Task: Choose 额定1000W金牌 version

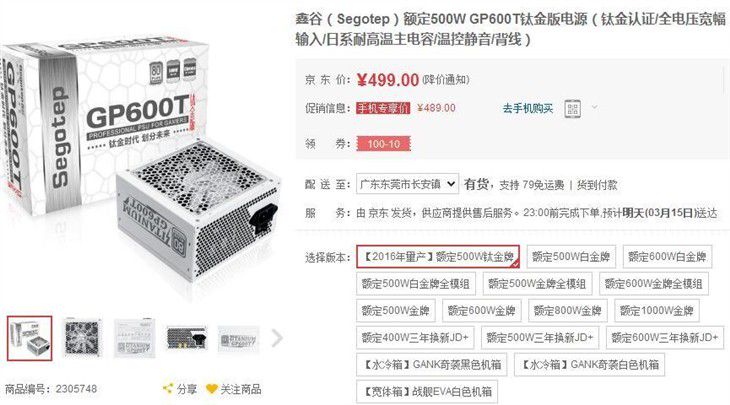Action: point(656,310)
